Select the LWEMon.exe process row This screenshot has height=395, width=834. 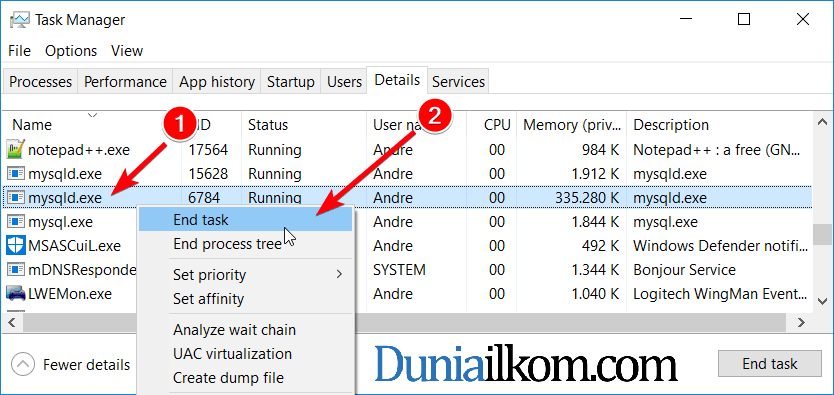(x=407, y=293)
